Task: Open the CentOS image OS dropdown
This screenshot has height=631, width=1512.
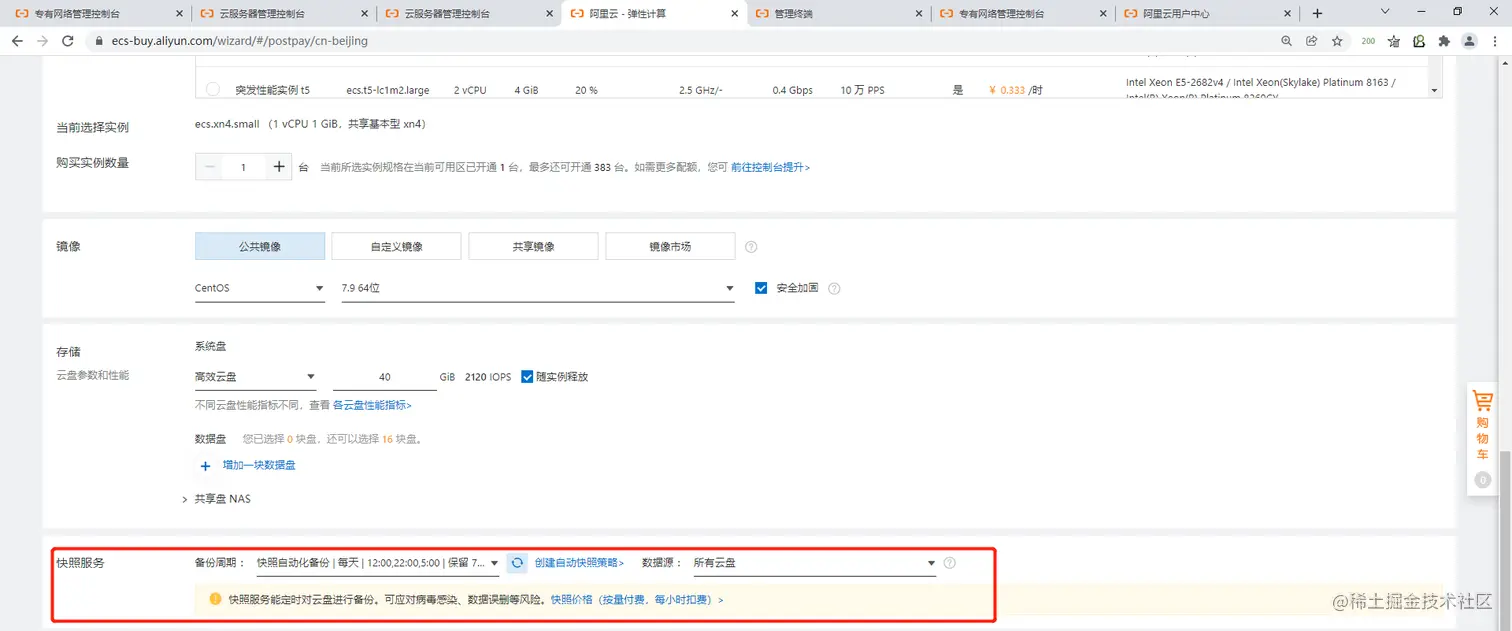Action: coord(260,288)
